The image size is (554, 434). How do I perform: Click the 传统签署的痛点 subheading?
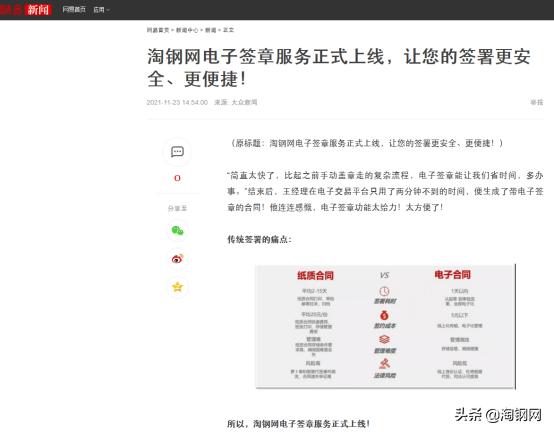tap(260, 239)
